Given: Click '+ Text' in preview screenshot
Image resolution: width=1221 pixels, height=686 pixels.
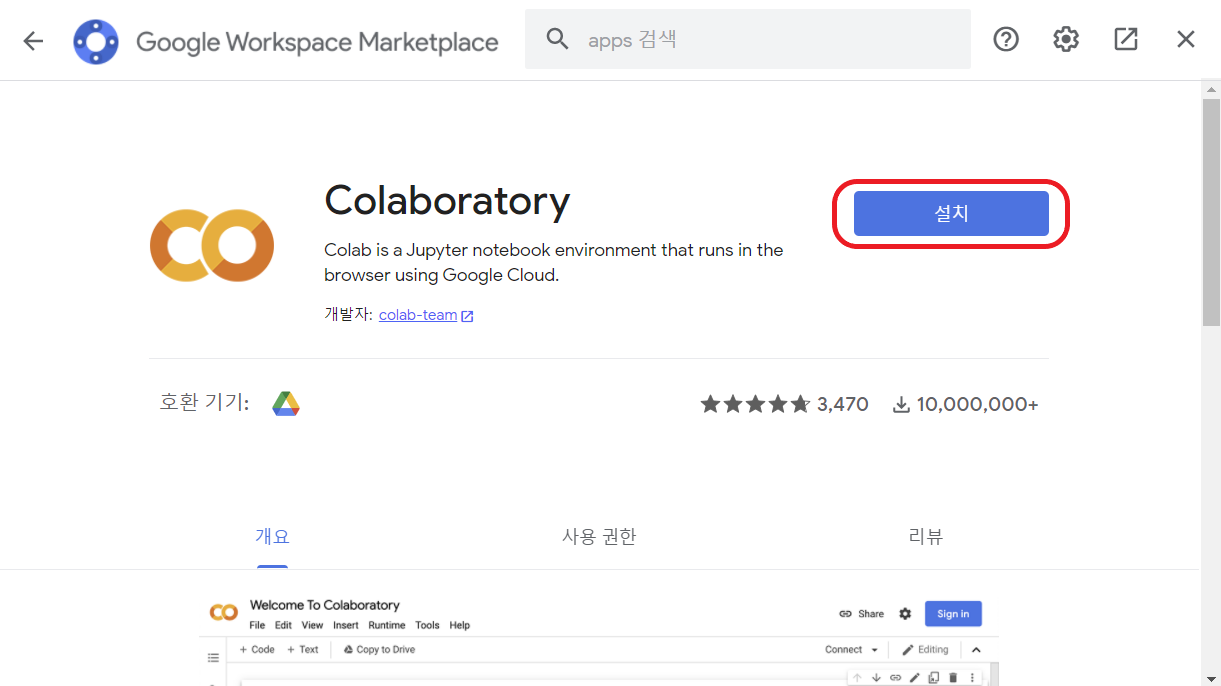Looking at the screenshot, I should click(302, 650).
